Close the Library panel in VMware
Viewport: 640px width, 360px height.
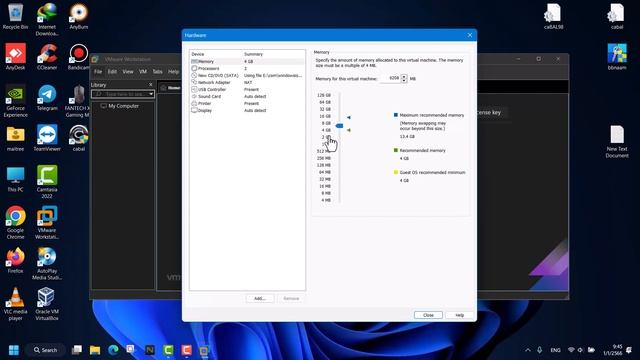[x=151, y=84]
